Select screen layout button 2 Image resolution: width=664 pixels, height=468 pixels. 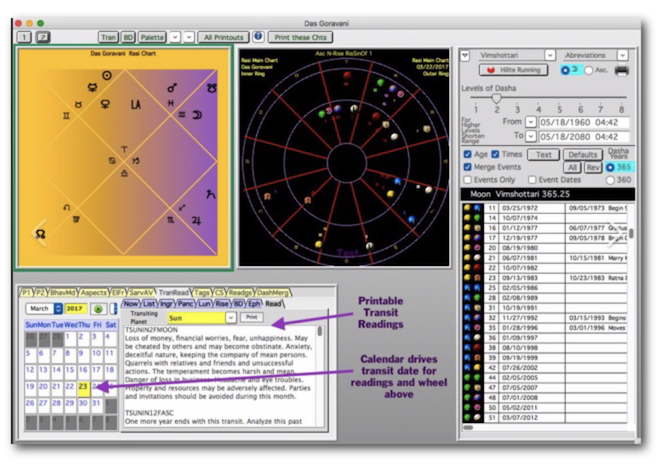point(43,36)
